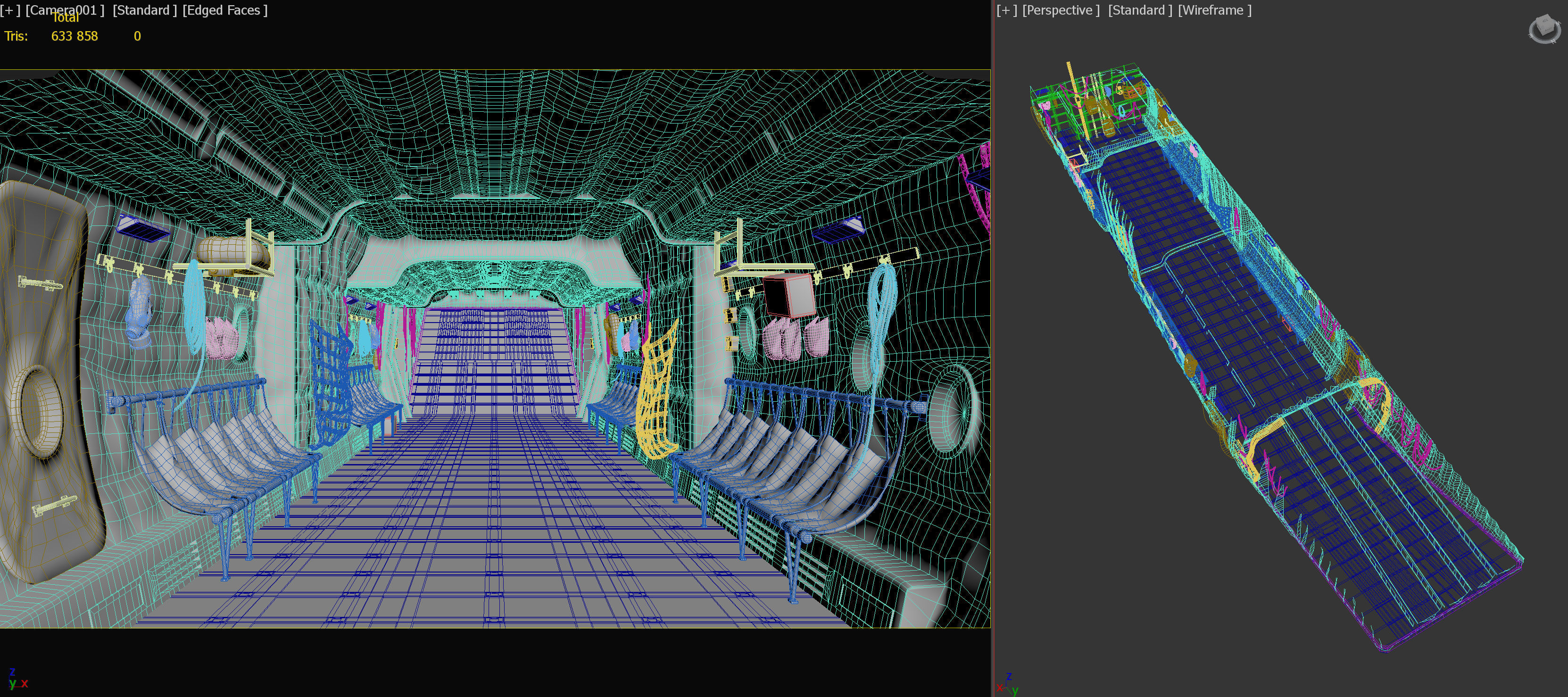The image size is (1568, 697).
Task: Open the Standard label menu in Camera001 viewport
Action: 144,10
